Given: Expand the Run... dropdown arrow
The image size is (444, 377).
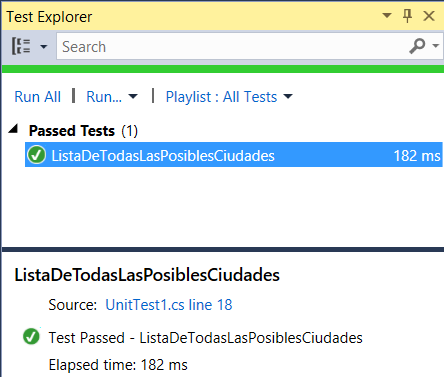Looking at the screenshot, I should point(133,97).
